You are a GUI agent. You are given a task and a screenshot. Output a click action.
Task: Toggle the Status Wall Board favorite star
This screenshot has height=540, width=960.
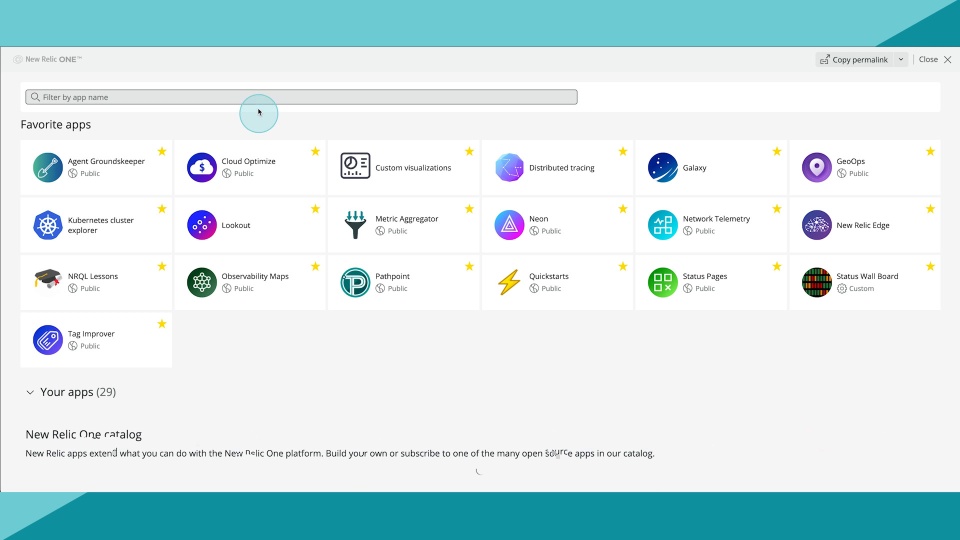coord(930,266)
